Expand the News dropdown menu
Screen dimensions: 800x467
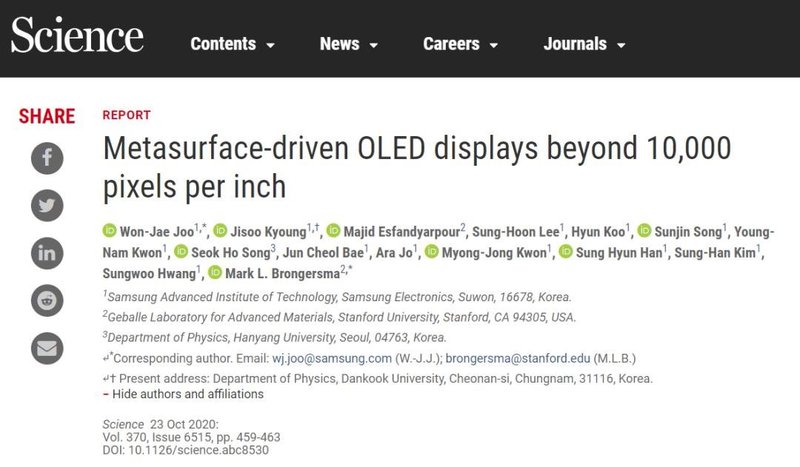click(348, 45)
